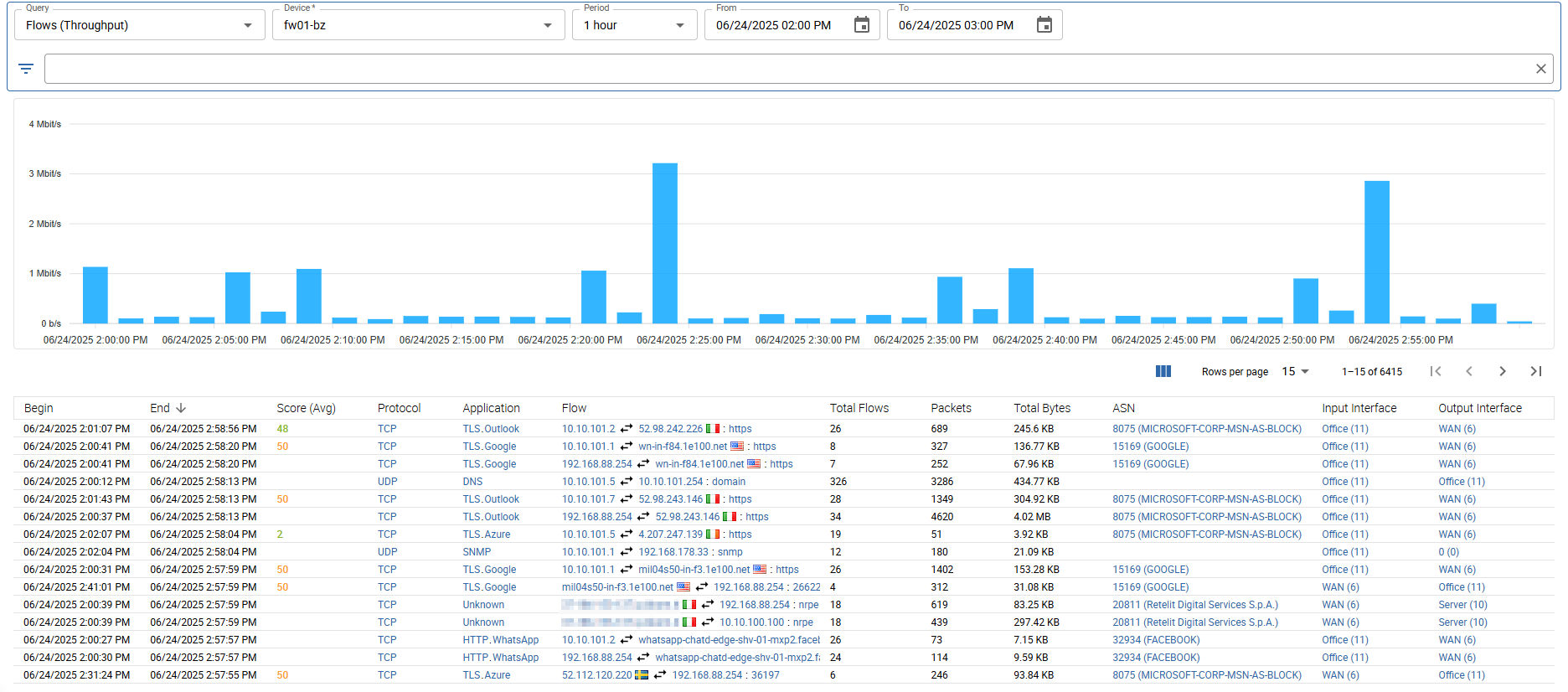Go to the first page
This screenshot has width=1568, height=692.
(1435, 371)
